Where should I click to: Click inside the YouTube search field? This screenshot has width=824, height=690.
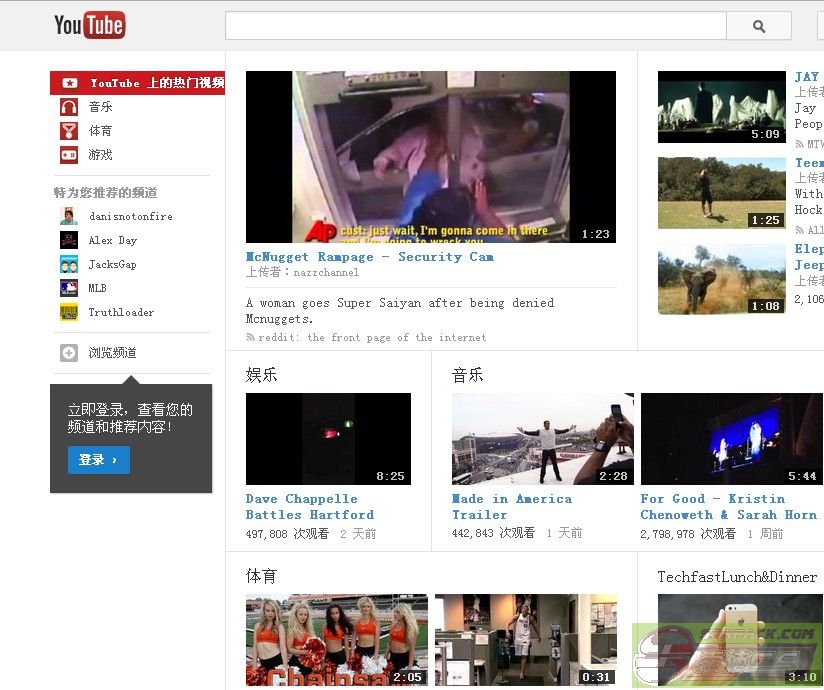tap(475, 26)
